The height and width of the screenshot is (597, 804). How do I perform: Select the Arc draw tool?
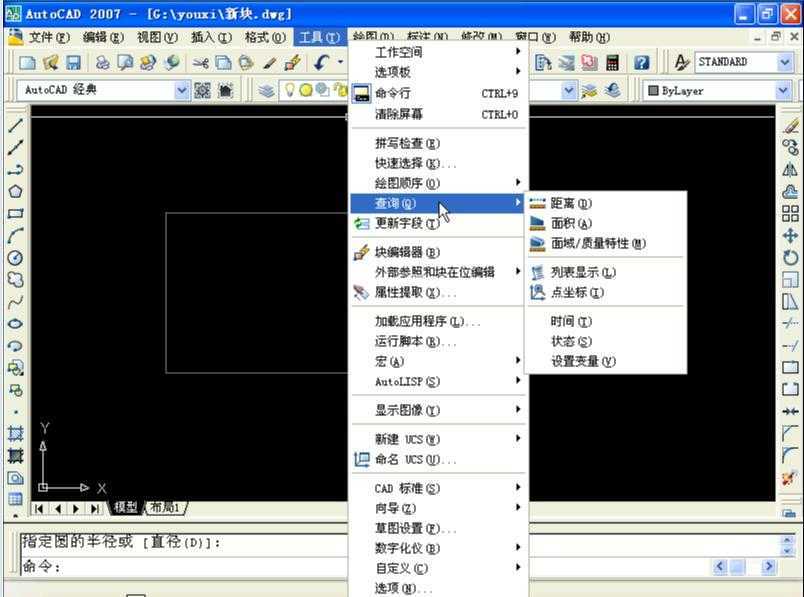point(15,236)
